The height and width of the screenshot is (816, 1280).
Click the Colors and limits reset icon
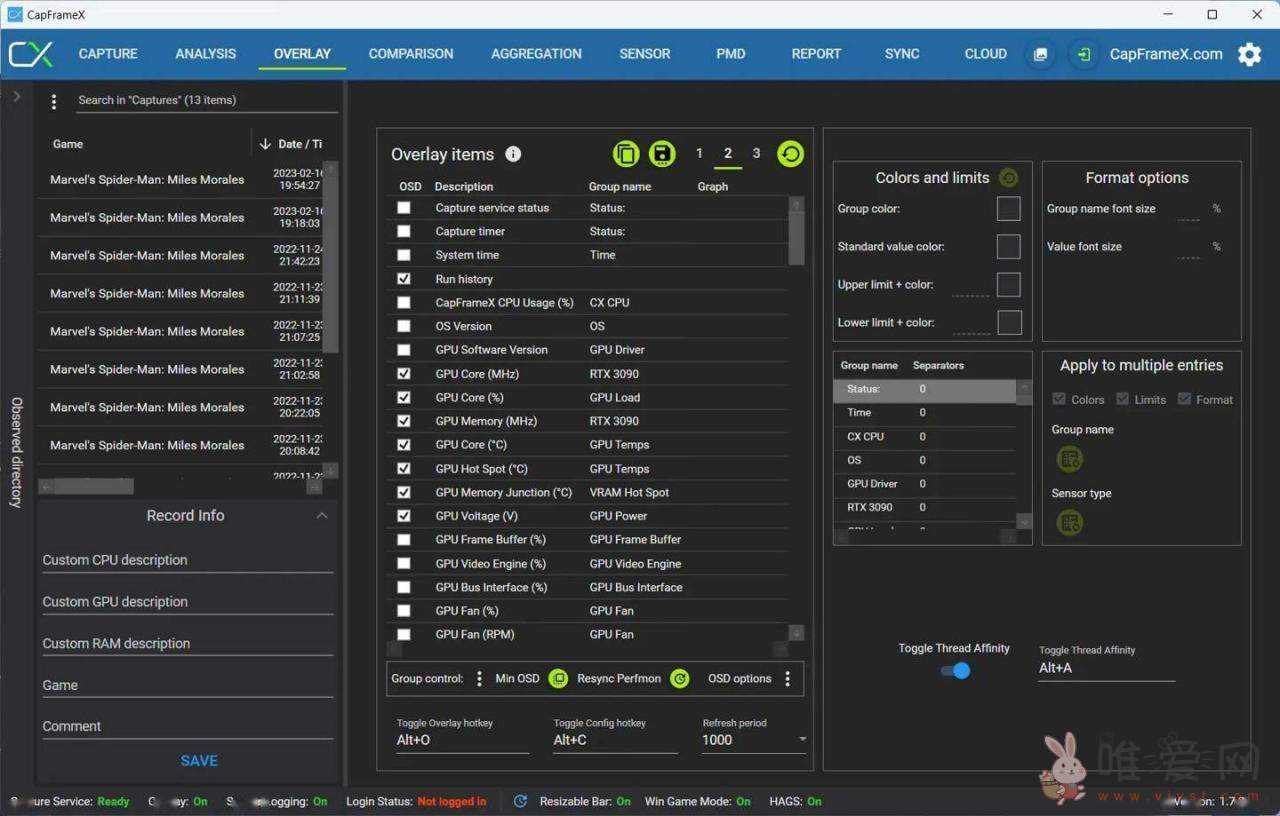tap(1008, 178)
